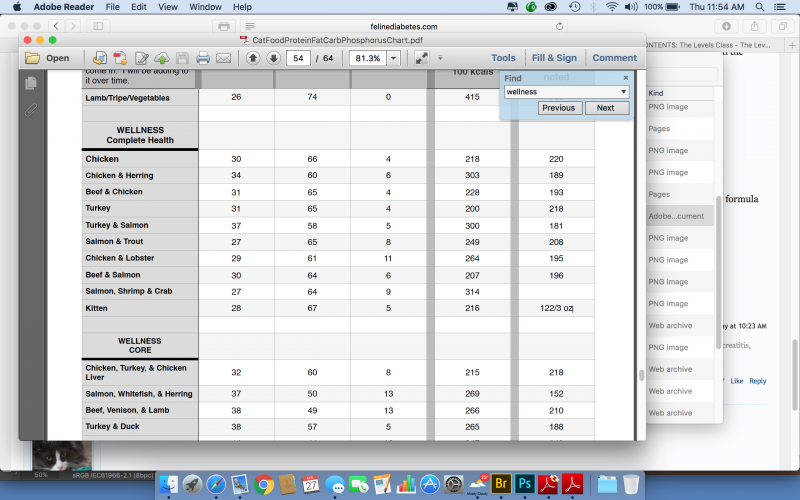Open Photoshop from the Dock
This screenshot has height=500, width=800.
click(525, 483)
